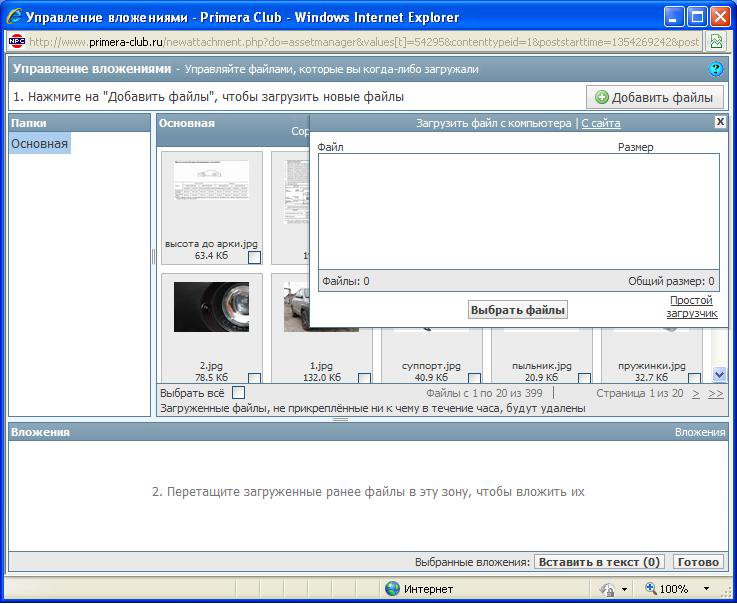Check the box for пыльник.jpg

click(x=584, y=378)
